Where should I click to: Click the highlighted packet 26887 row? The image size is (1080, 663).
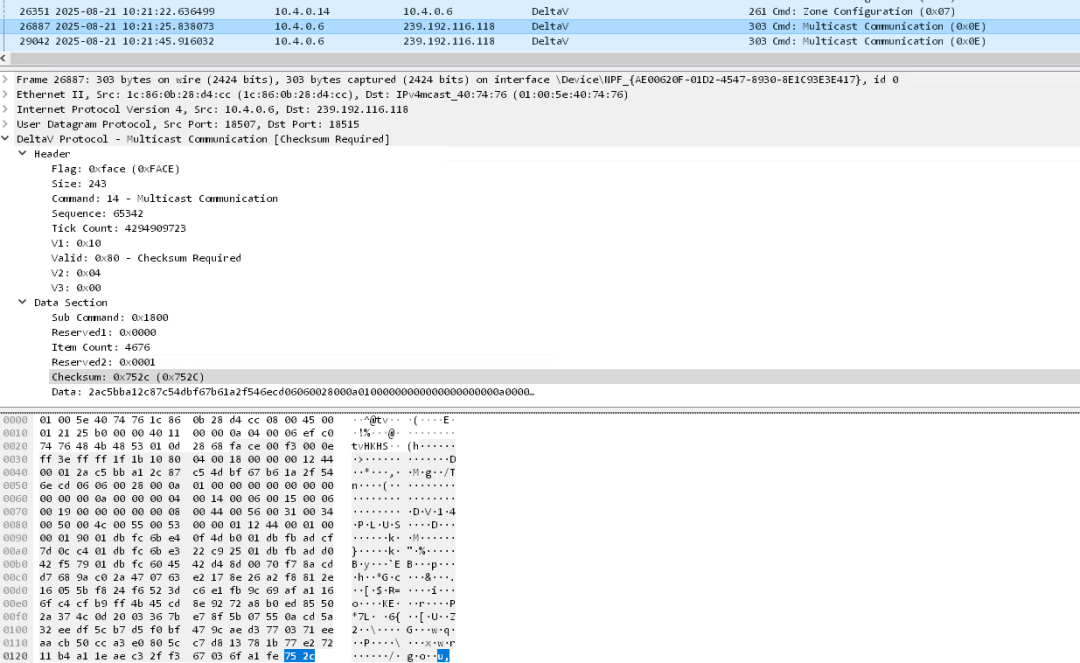500,26
